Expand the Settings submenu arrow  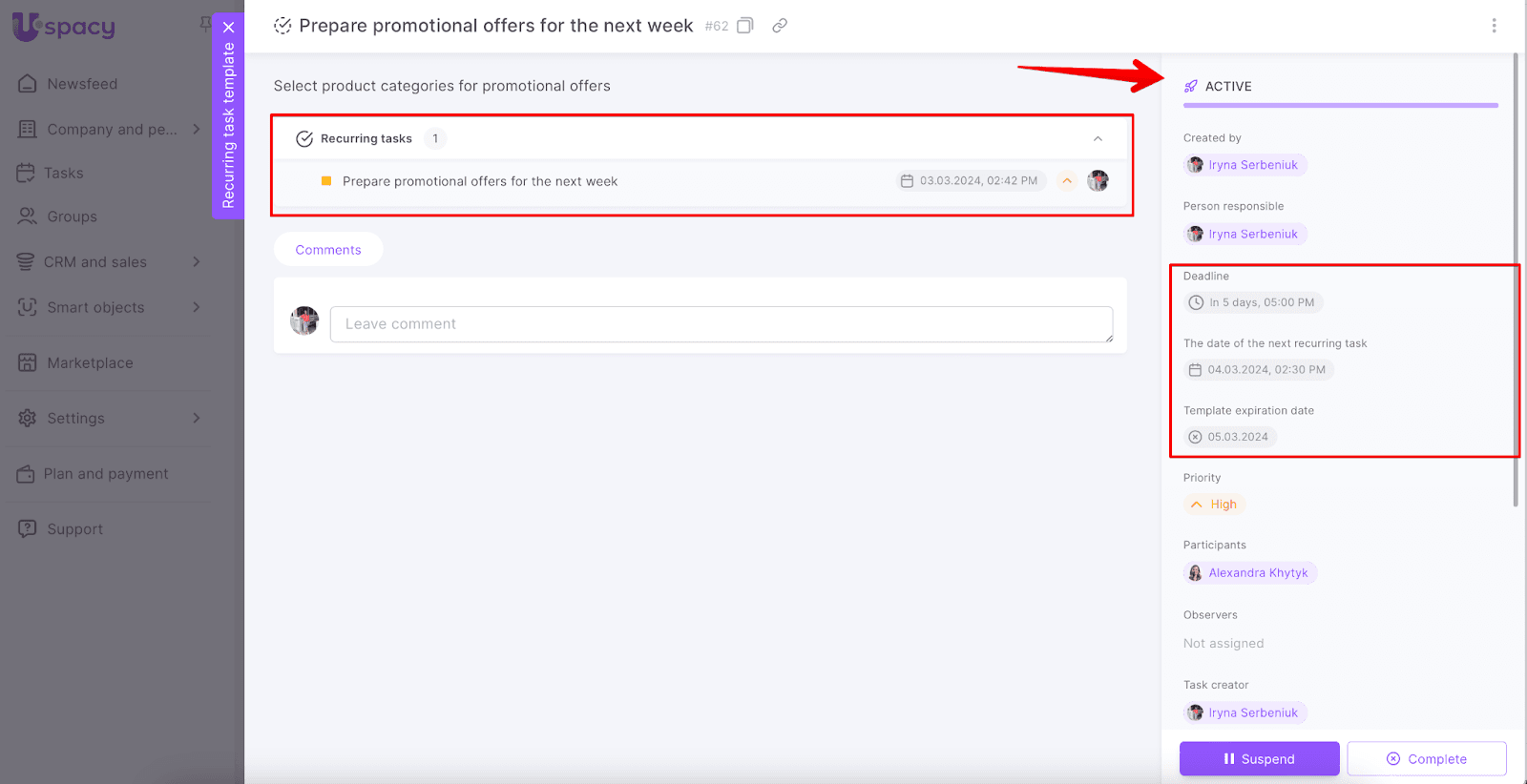coord(197,418)
